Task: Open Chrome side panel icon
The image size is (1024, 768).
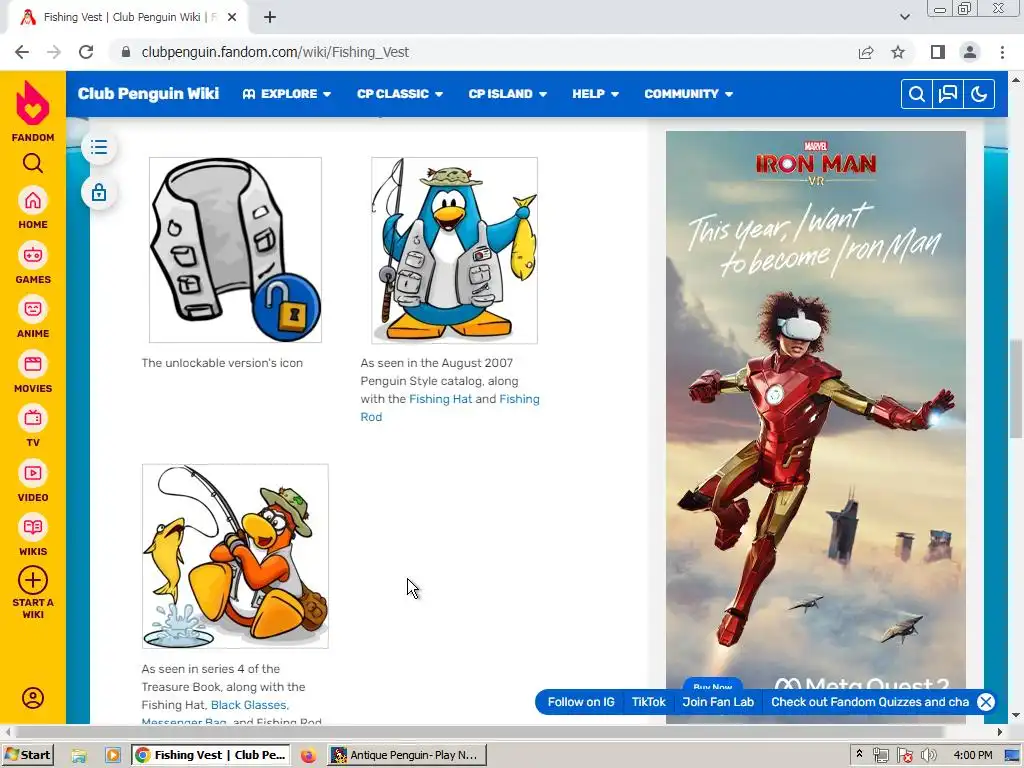Action: 938,52
